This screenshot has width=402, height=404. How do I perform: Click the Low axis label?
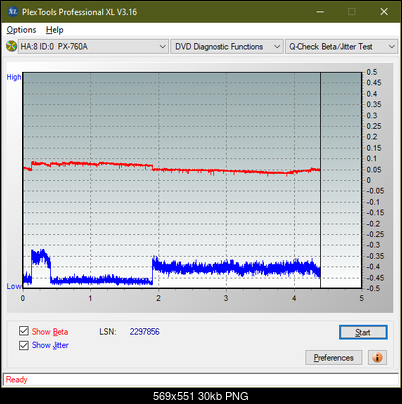pyautogui.click(x=14, y=286)
